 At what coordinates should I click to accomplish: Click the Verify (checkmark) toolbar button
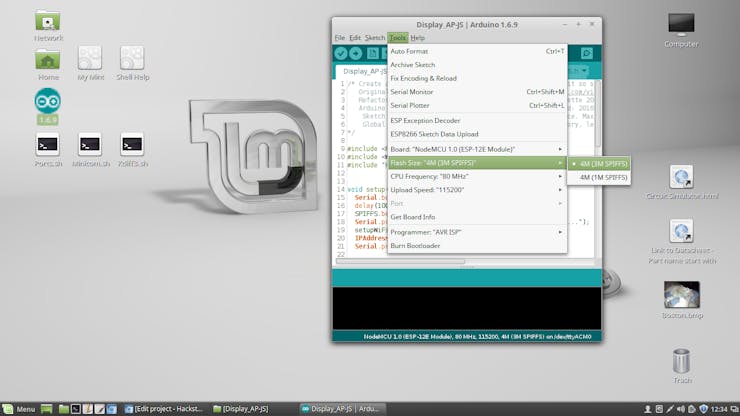pyautogui.click(x=342, y=53)
